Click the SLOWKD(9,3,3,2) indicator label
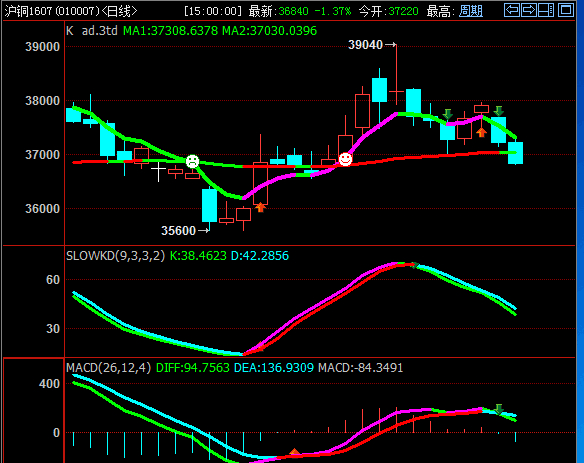 coord(115,256)
